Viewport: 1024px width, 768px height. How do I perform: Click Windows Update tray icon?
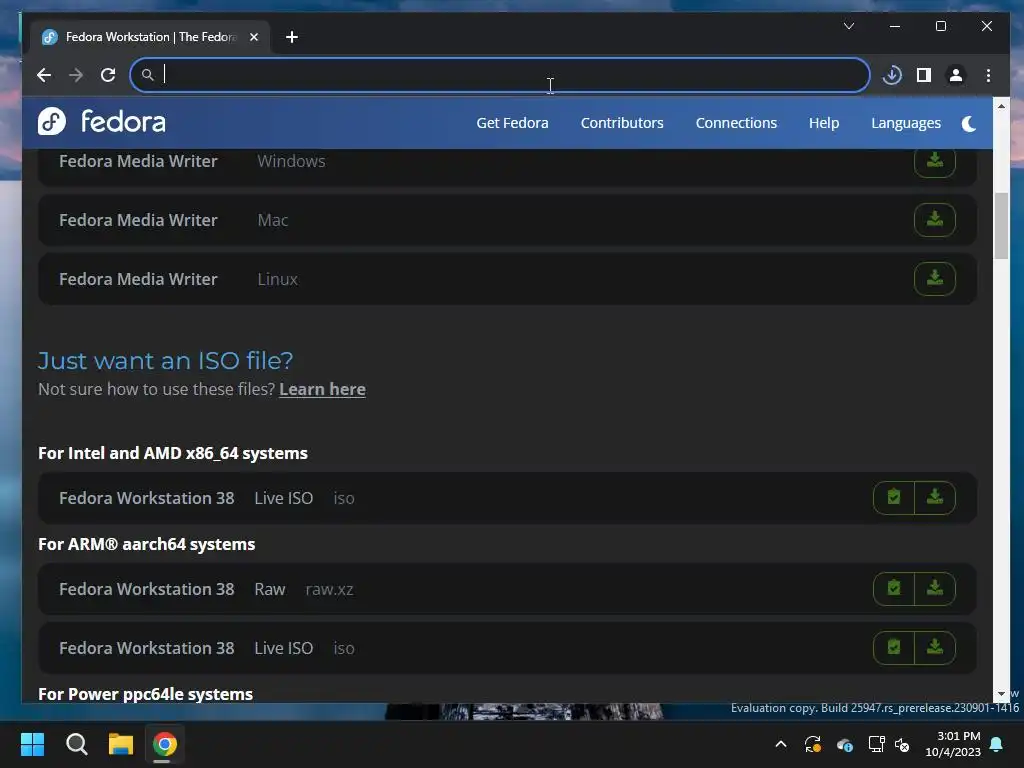click(812, 744)
